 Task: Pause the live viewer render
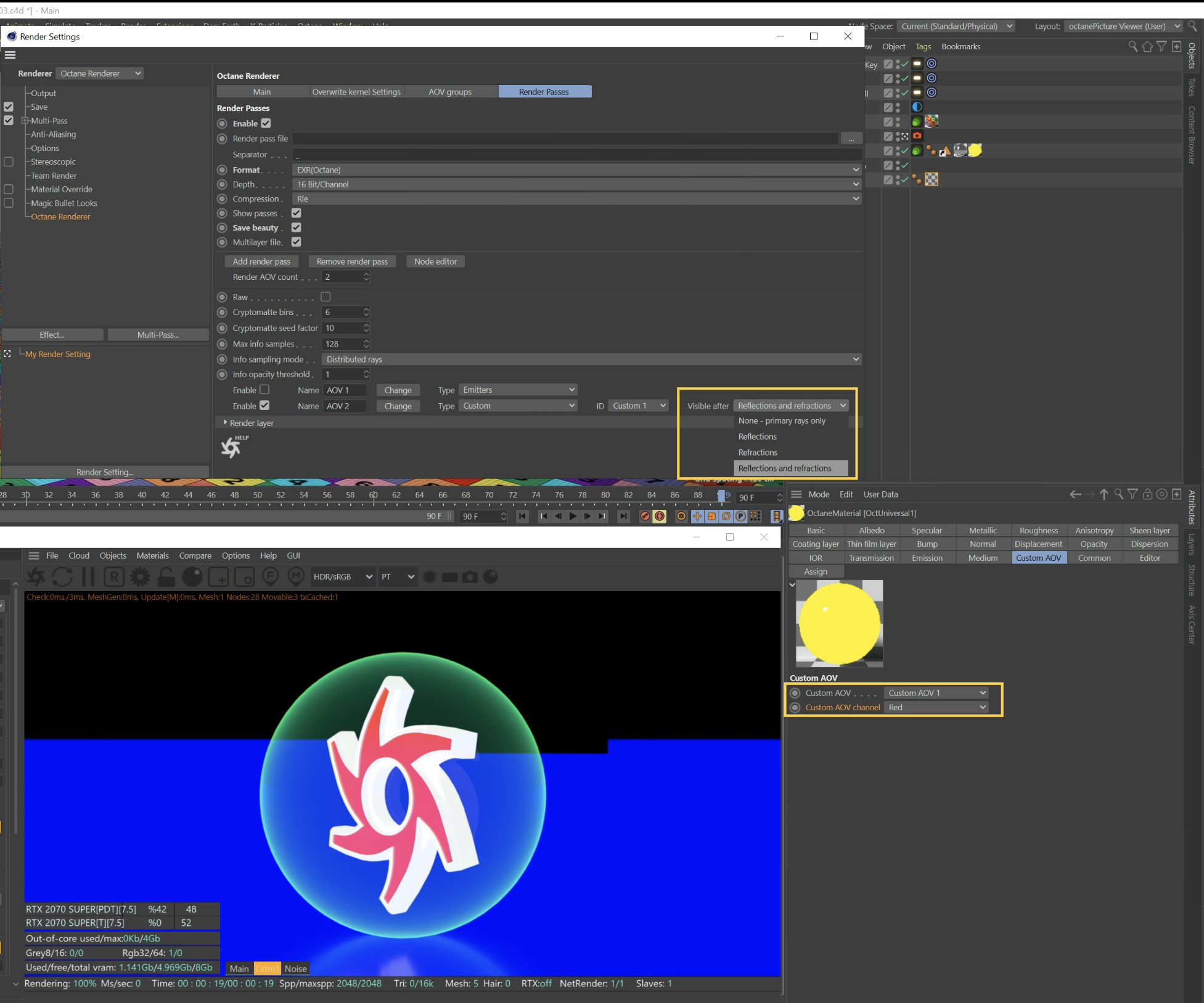pos(88,577)
